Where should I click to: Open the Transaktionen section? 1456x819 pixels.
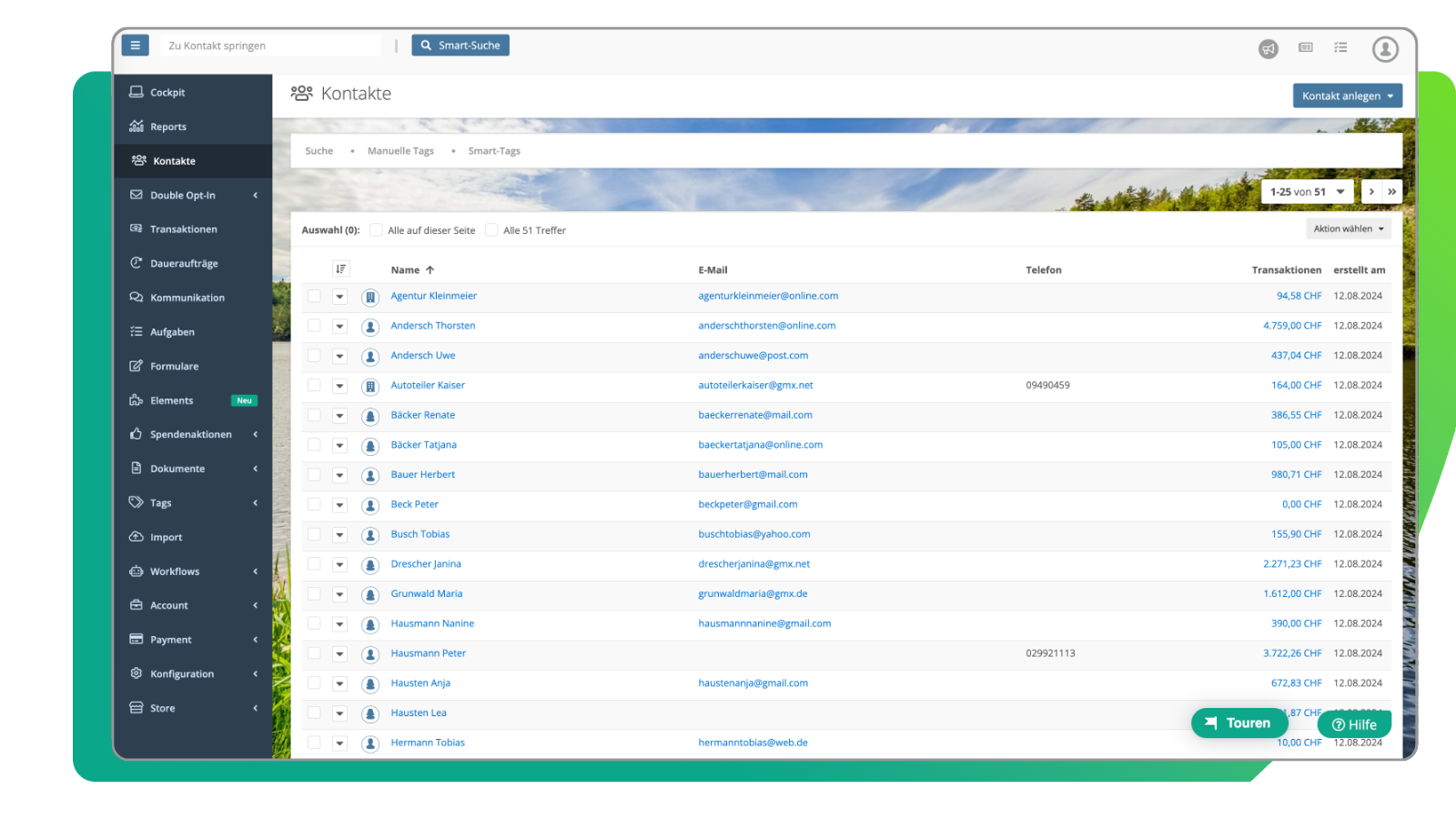point(185,228)
